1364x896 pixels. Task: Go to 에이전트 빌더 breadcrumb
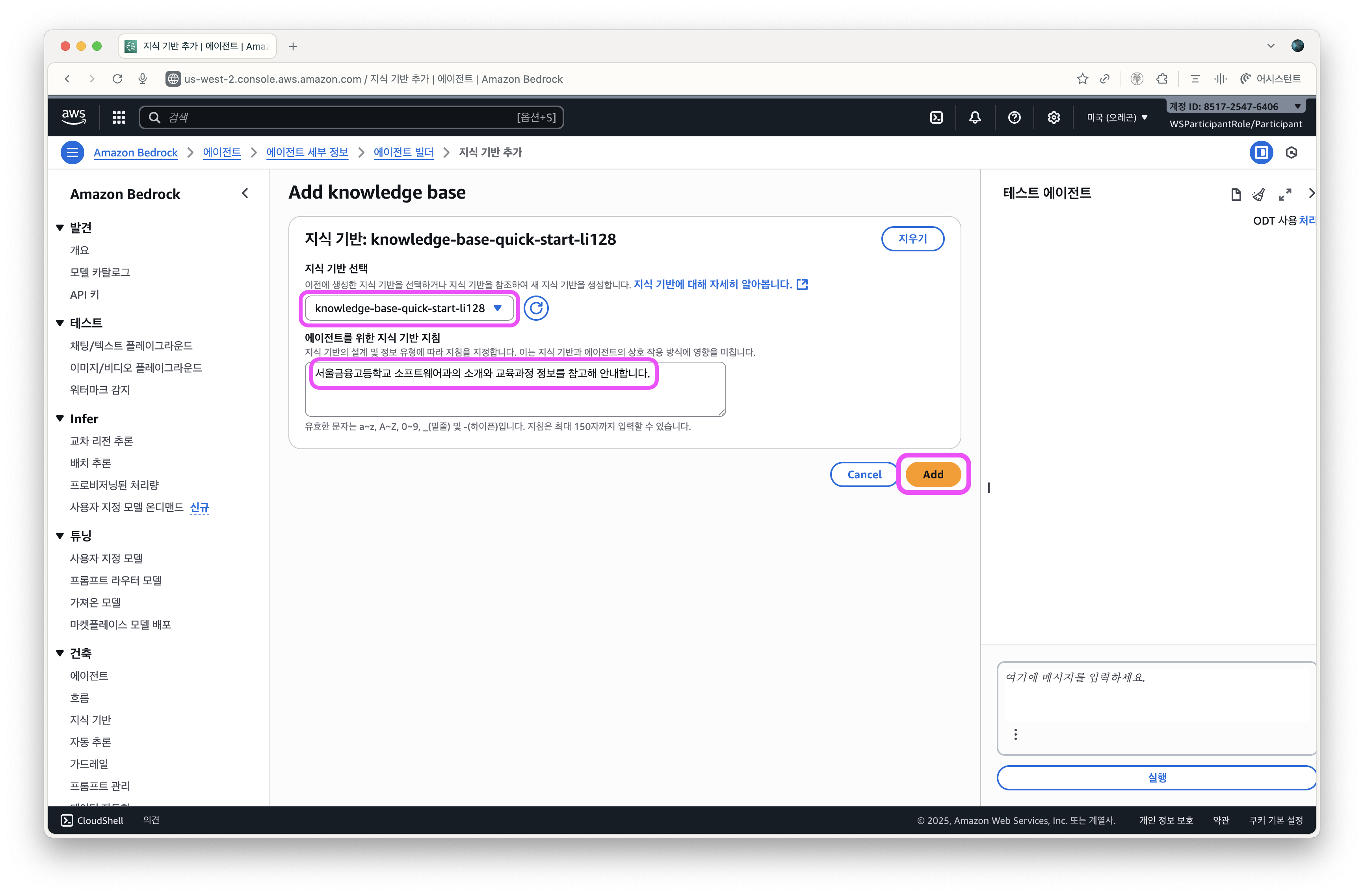[403, 152]
